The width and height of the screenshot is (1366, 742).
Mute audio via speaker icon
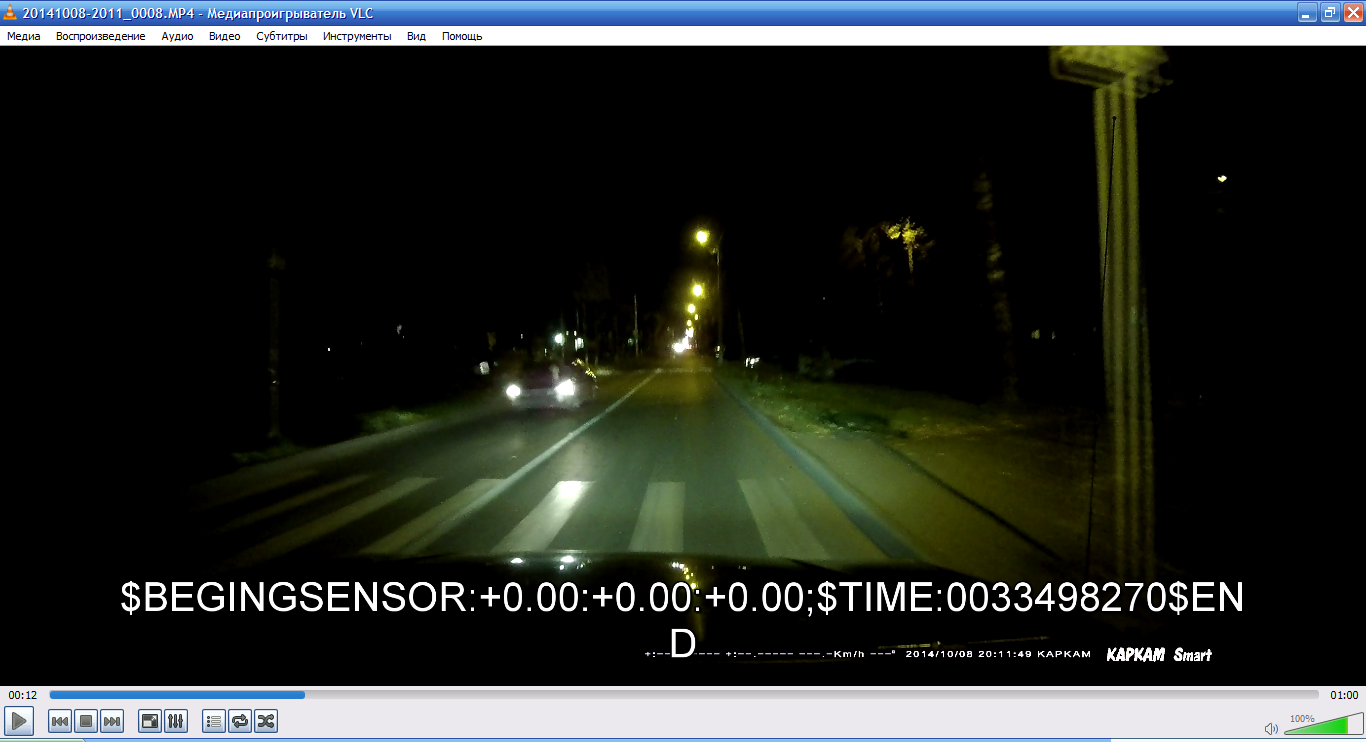1271,729
